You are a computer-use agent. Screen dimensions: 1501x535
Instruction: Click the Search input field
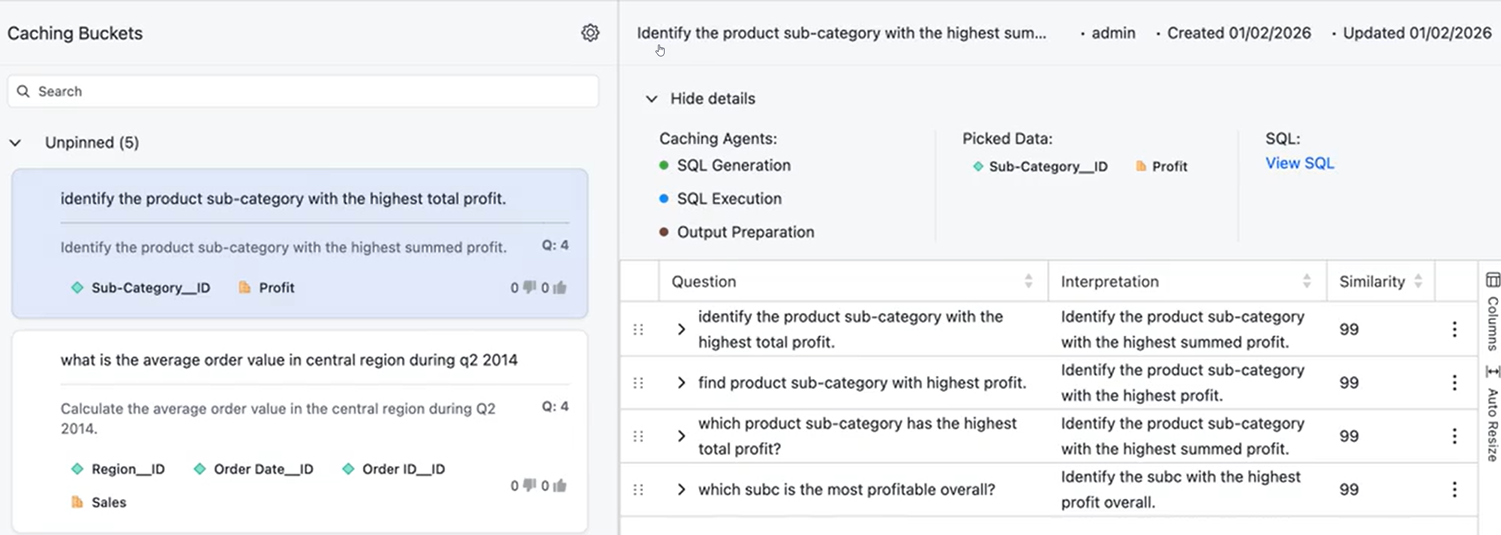(x=303, y=91)
